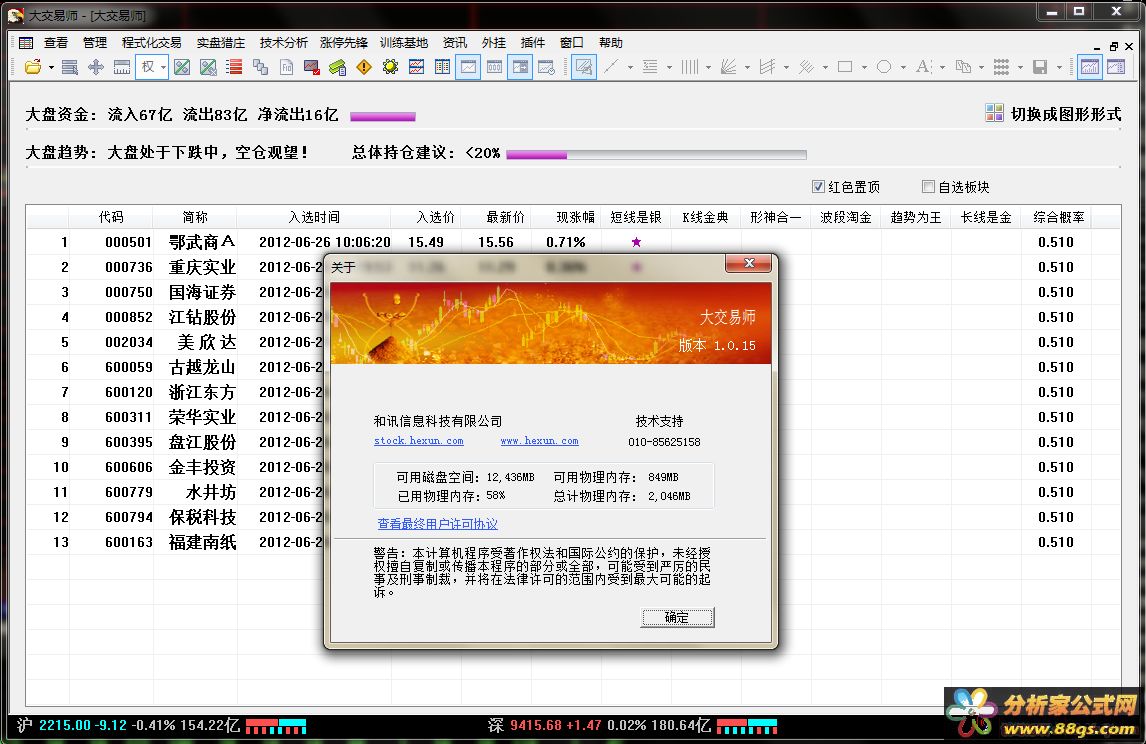Enable the 自选板块 checkbox
1146x744 pixels.
(x=928, y=186)
